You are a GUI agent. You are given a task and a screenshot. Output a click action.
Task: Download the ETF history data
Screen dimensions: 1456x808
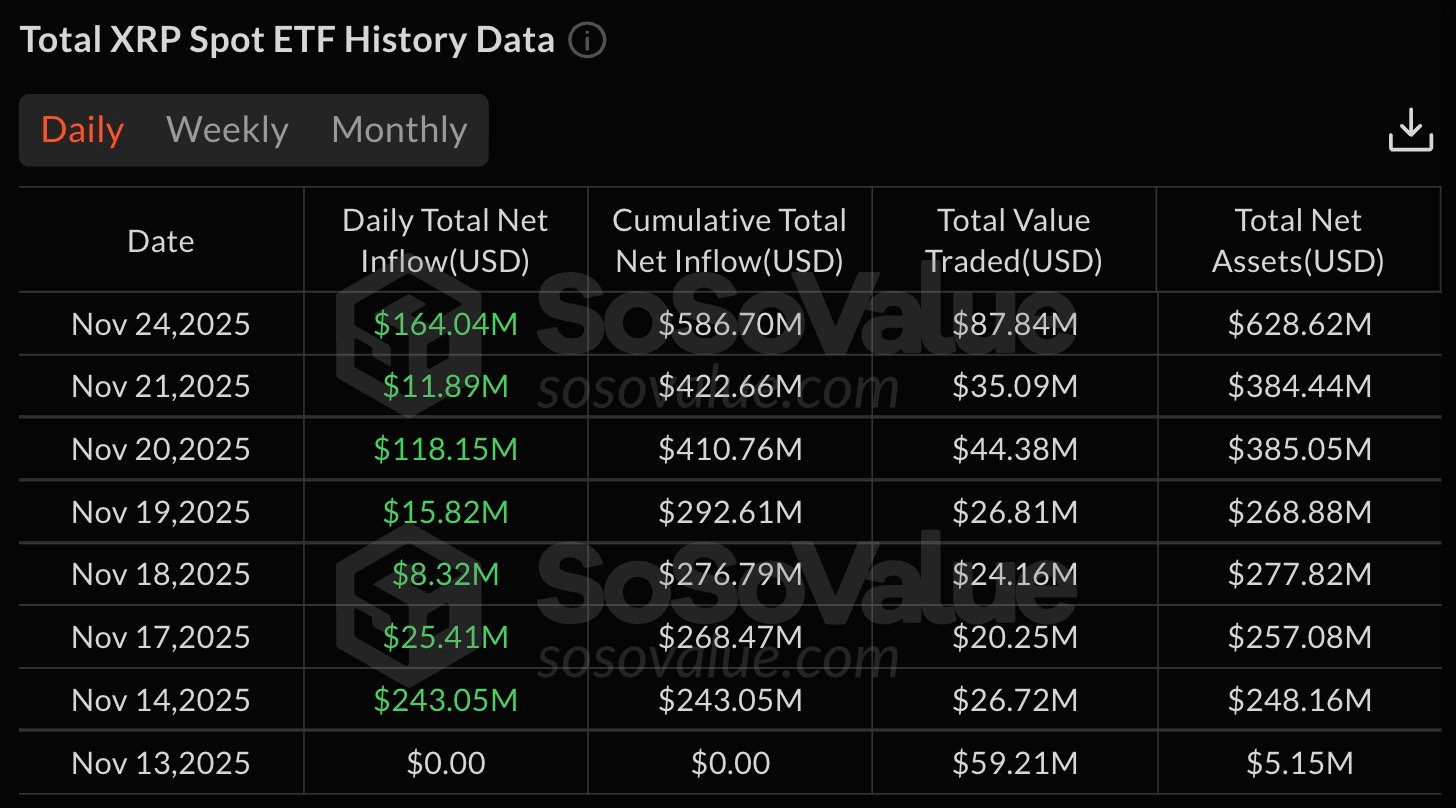tap(1410, 130)
